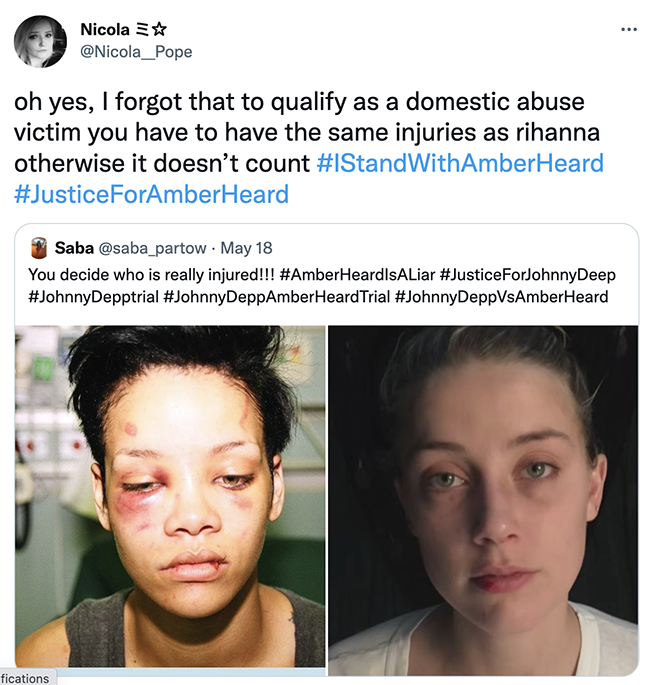Open the #JohnnyDeppAmberHeardTrial hashtag

pyautogui.click(x=277, y=297)
